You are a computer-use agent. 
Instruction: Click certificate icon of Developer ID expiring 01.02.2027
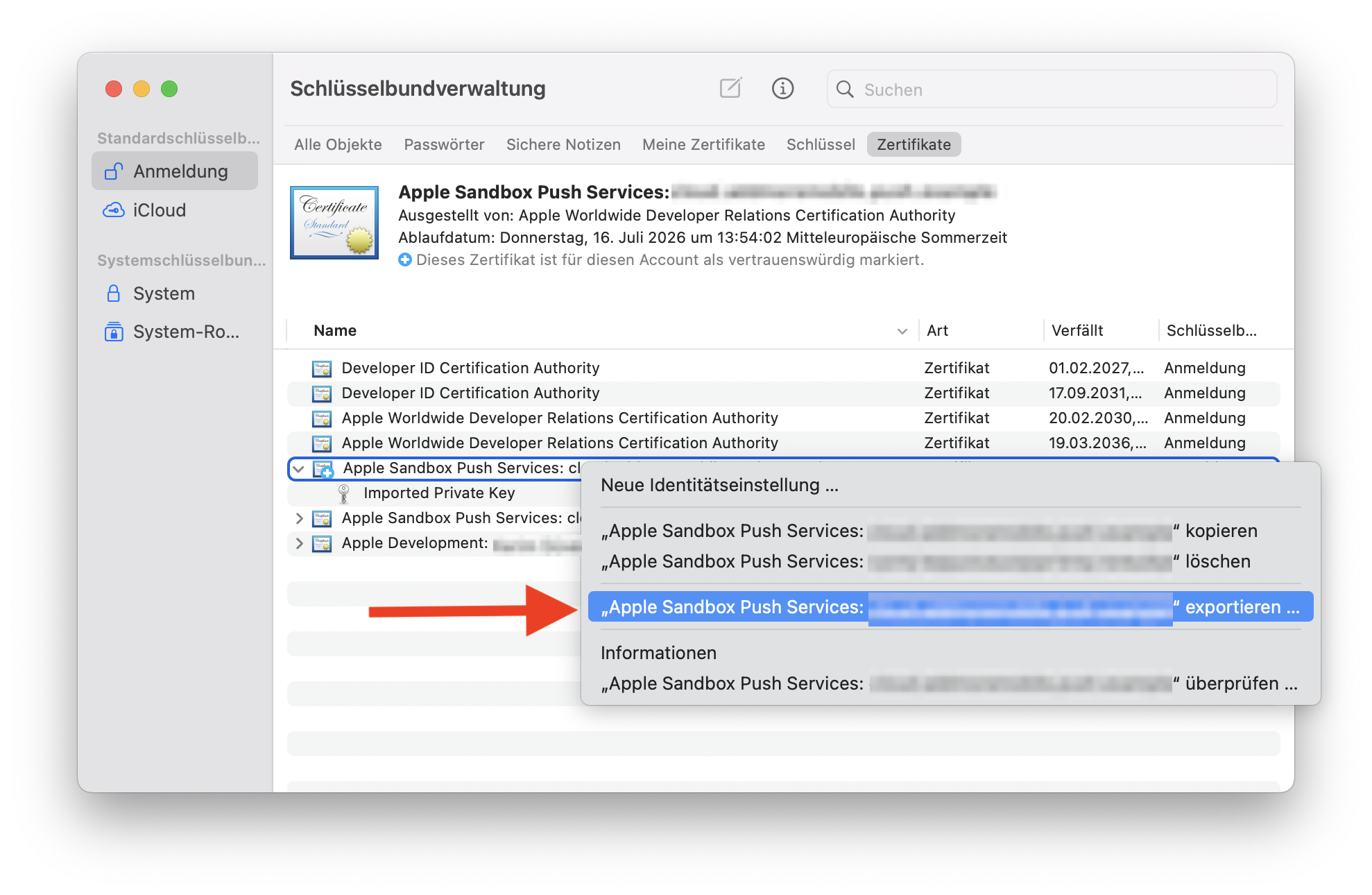point(322,368)
